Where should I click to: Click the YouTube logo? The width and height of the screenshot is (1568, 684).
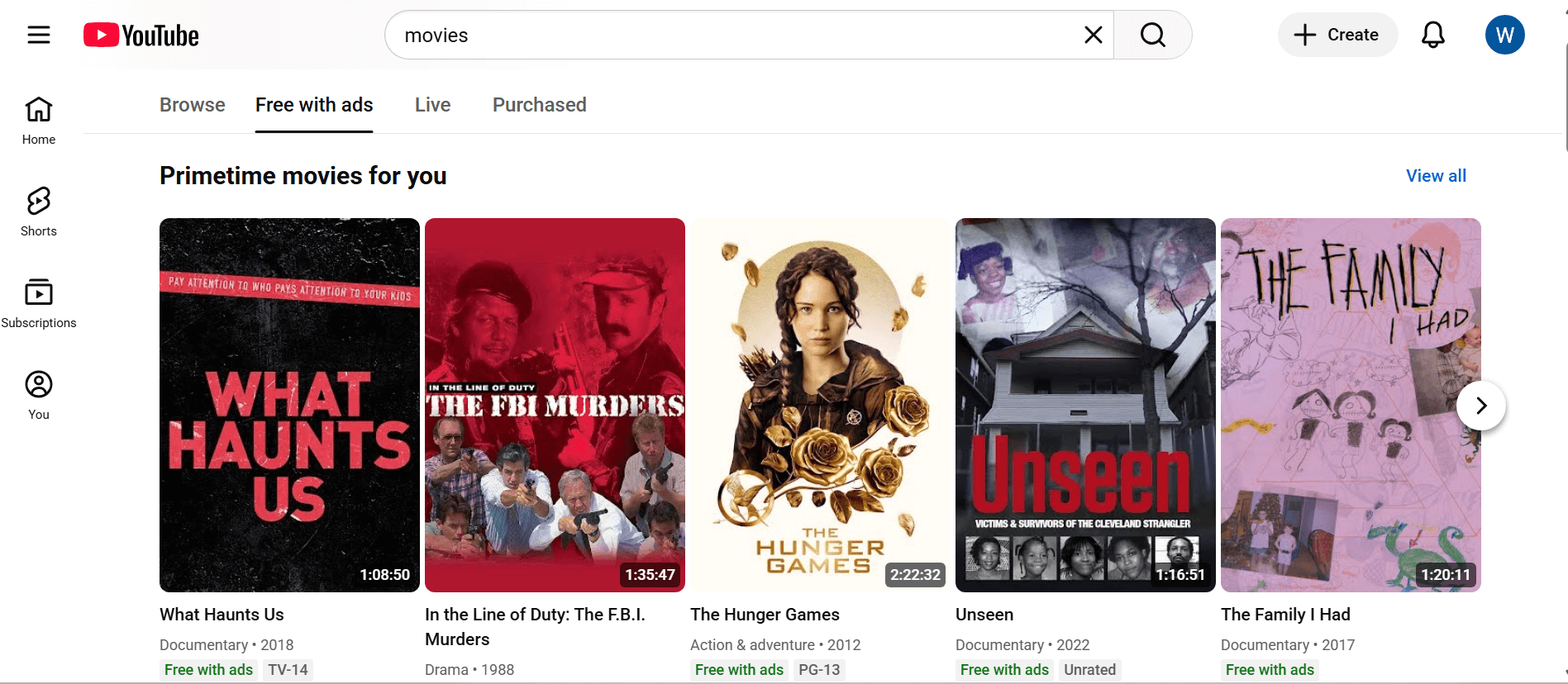[141, 36]
